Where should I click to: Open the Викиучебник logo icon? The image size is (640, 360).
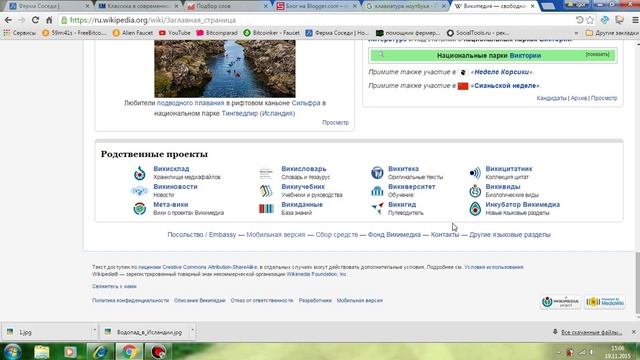(x=266, y=191)
